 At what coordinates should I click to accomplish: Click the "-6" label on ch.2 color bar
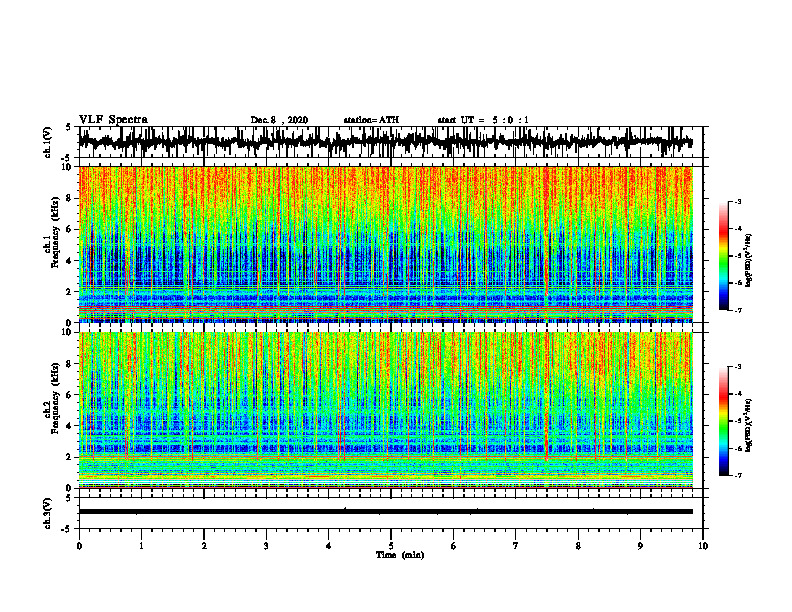click(737, 448)
